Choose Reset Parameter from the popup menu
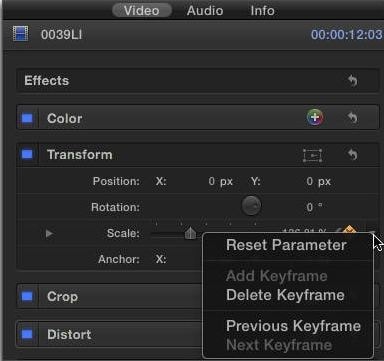 click(286, 245)
